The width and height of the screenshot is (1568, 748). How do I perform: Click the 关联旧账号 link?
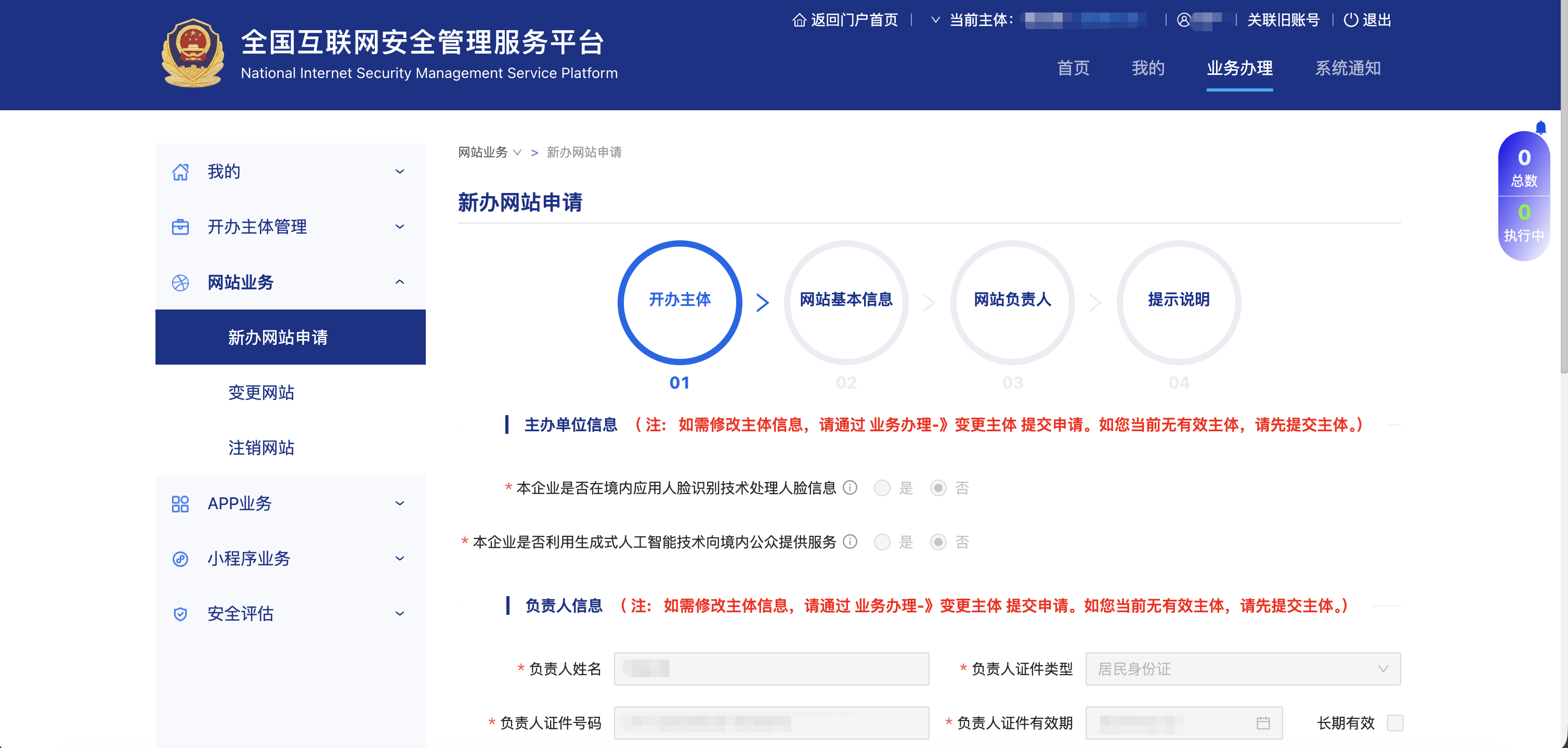1283,20
